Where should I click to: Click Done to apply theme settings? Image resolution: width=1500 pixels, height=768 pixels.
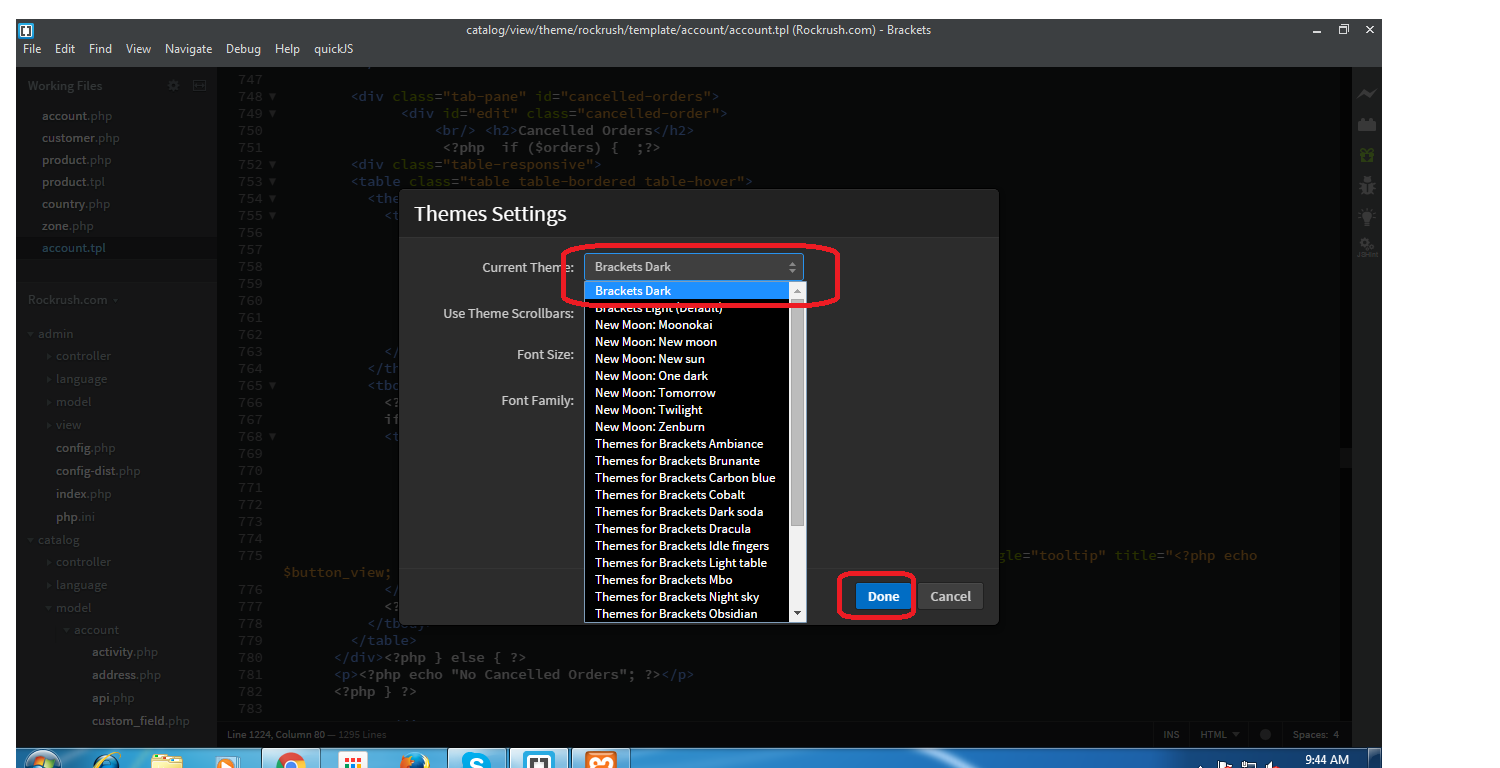pos(882,595)
